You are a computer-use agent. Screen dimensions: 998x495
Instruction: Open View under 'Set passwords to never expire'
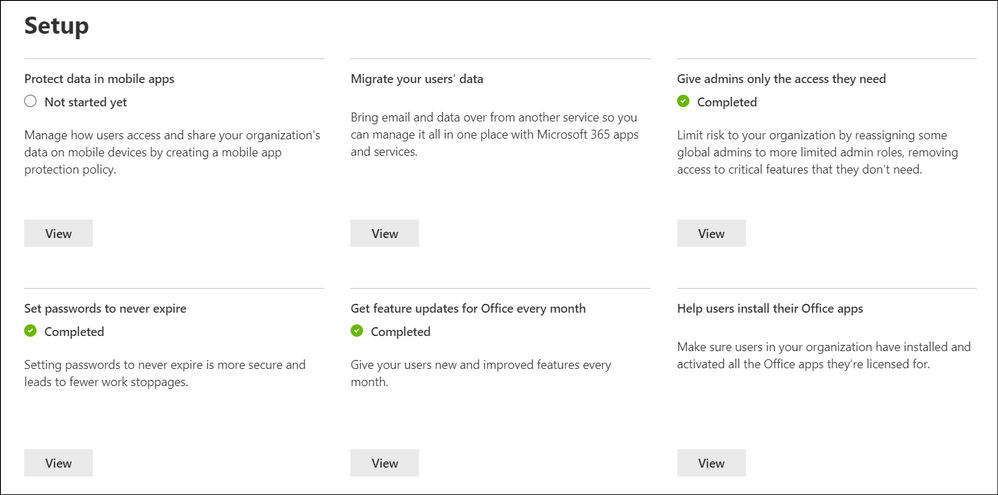point(58,463)
